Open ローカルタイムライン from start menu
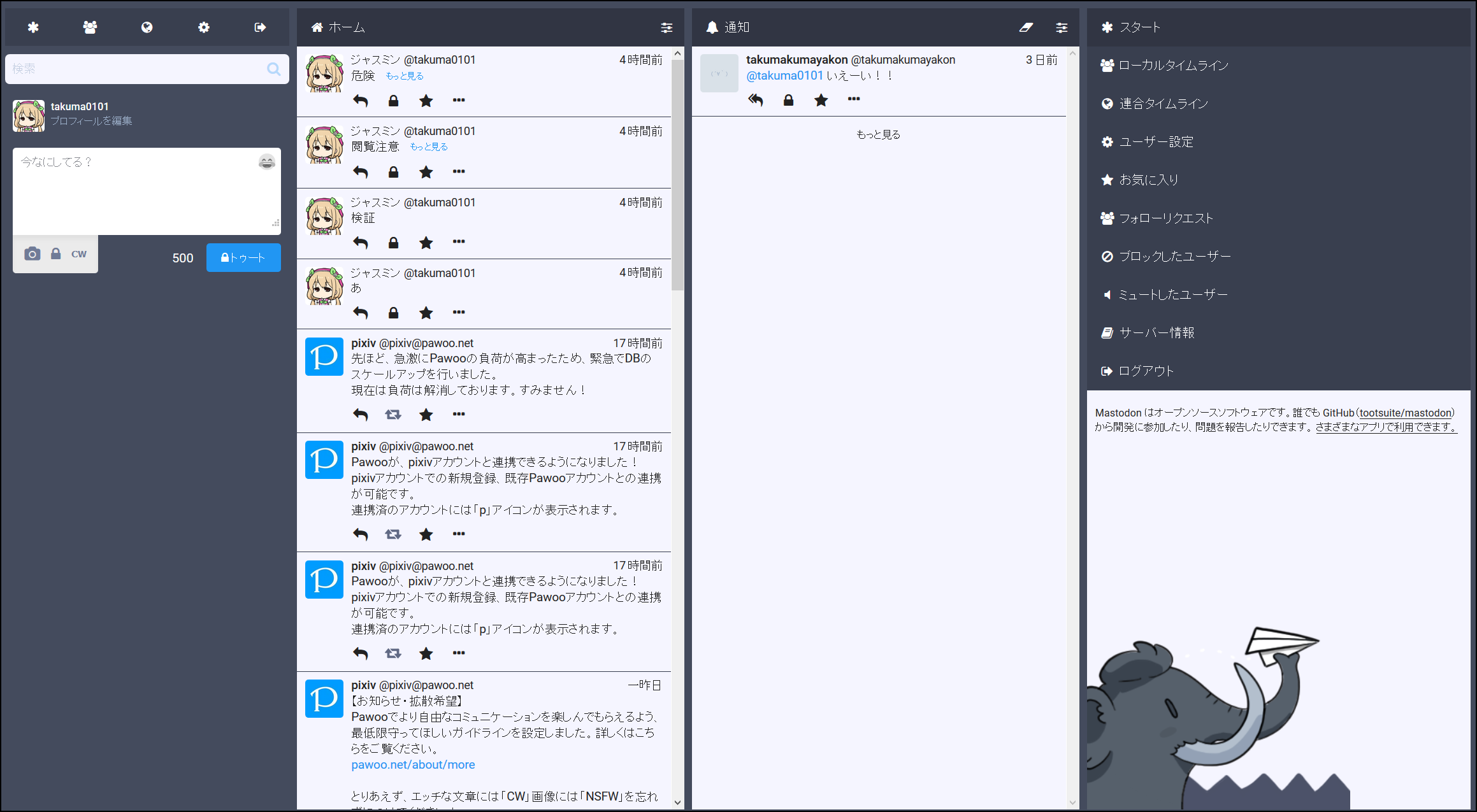This screenshot has height=812, width=1477. [1173, 66]
